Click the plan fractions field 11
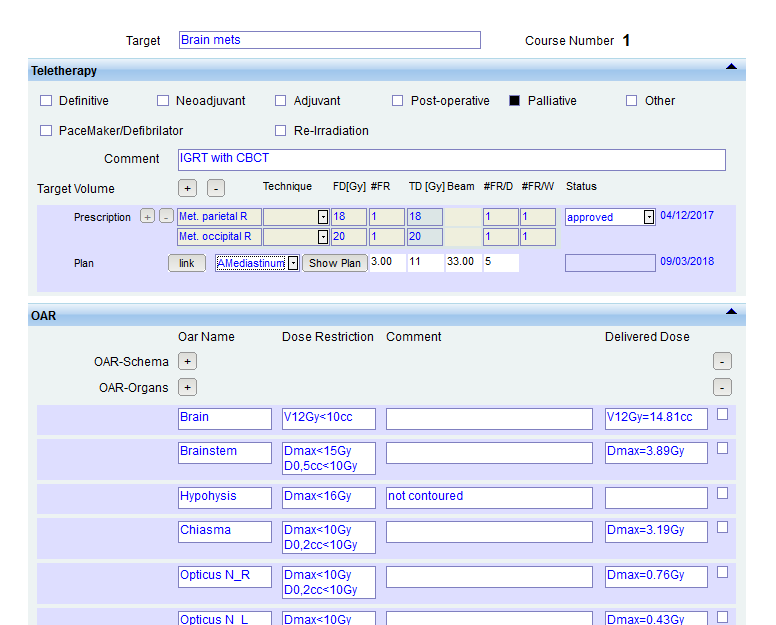The height and width of the screenshot is (625, 776). coord(426,263)
